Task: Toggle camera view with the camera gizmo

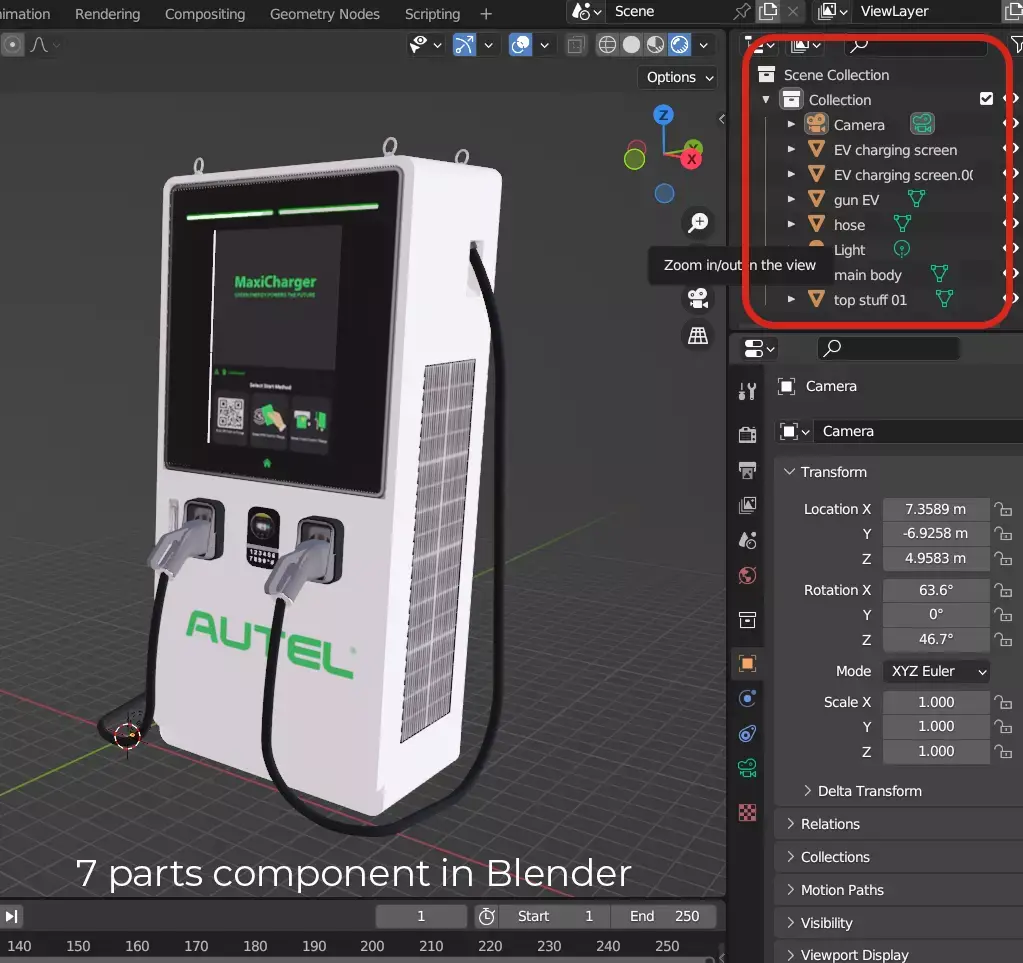Action: coord(698,298)
